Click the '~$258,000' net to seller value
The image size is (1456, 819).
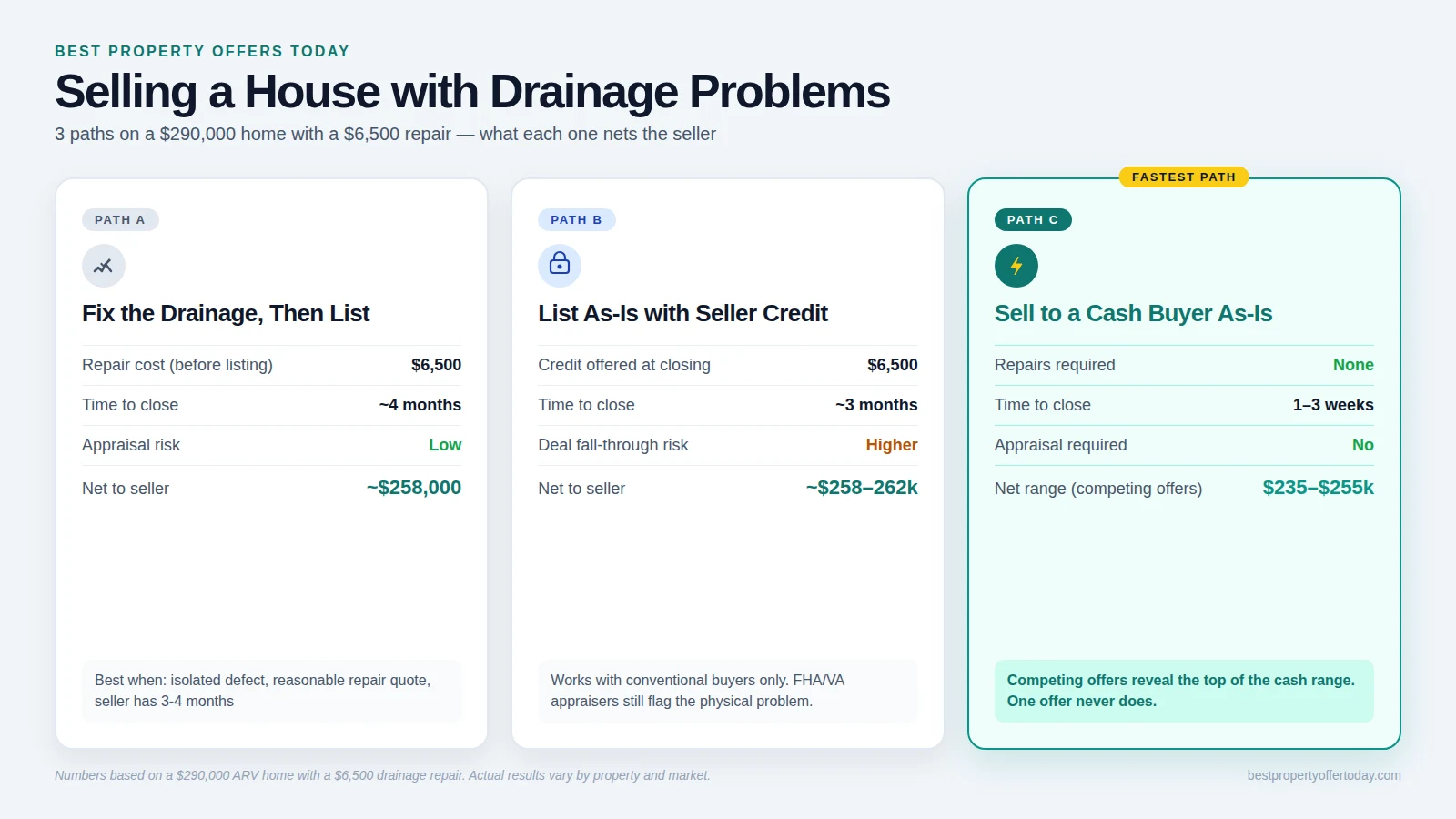(414, 488)
